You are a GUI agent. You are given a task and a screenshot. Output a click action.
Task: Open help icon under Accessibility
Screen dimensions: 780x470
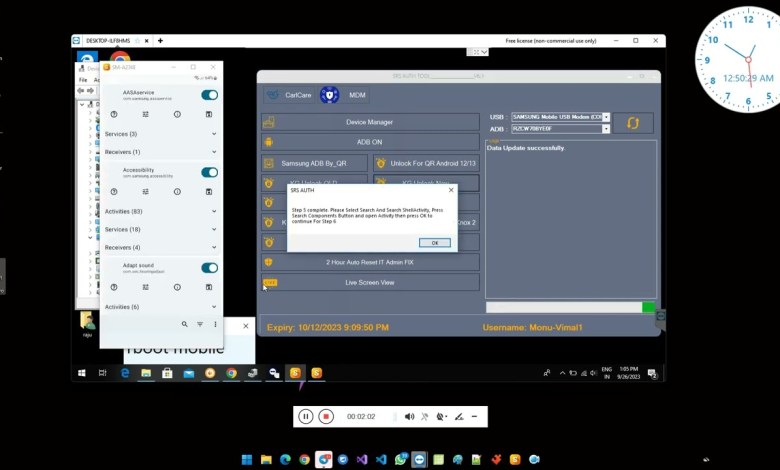tap(114, 191)
